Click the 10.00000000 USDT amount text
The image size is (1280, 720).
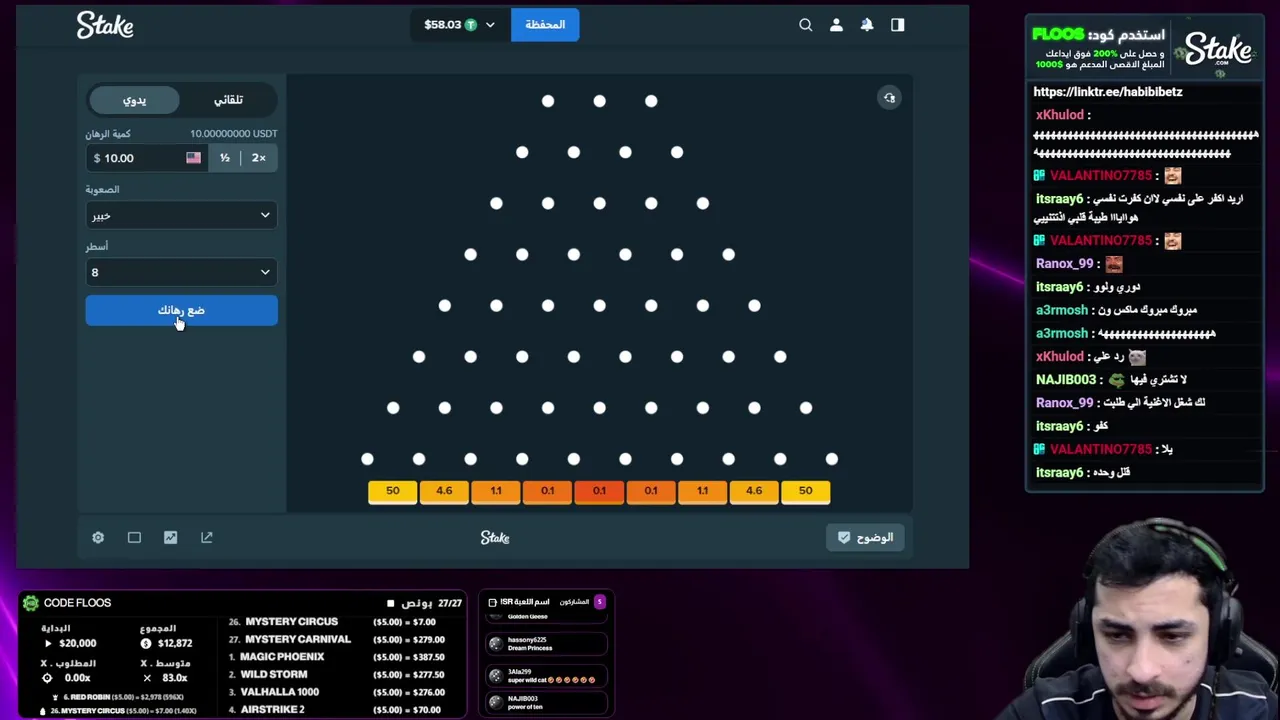234,134
